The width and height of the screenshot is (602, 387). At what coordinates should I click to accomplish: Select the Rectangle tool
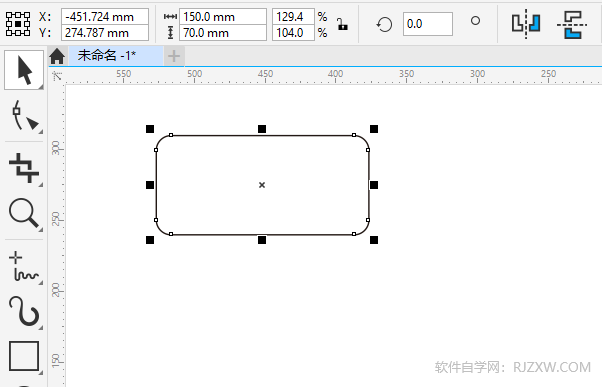[24, 356]
